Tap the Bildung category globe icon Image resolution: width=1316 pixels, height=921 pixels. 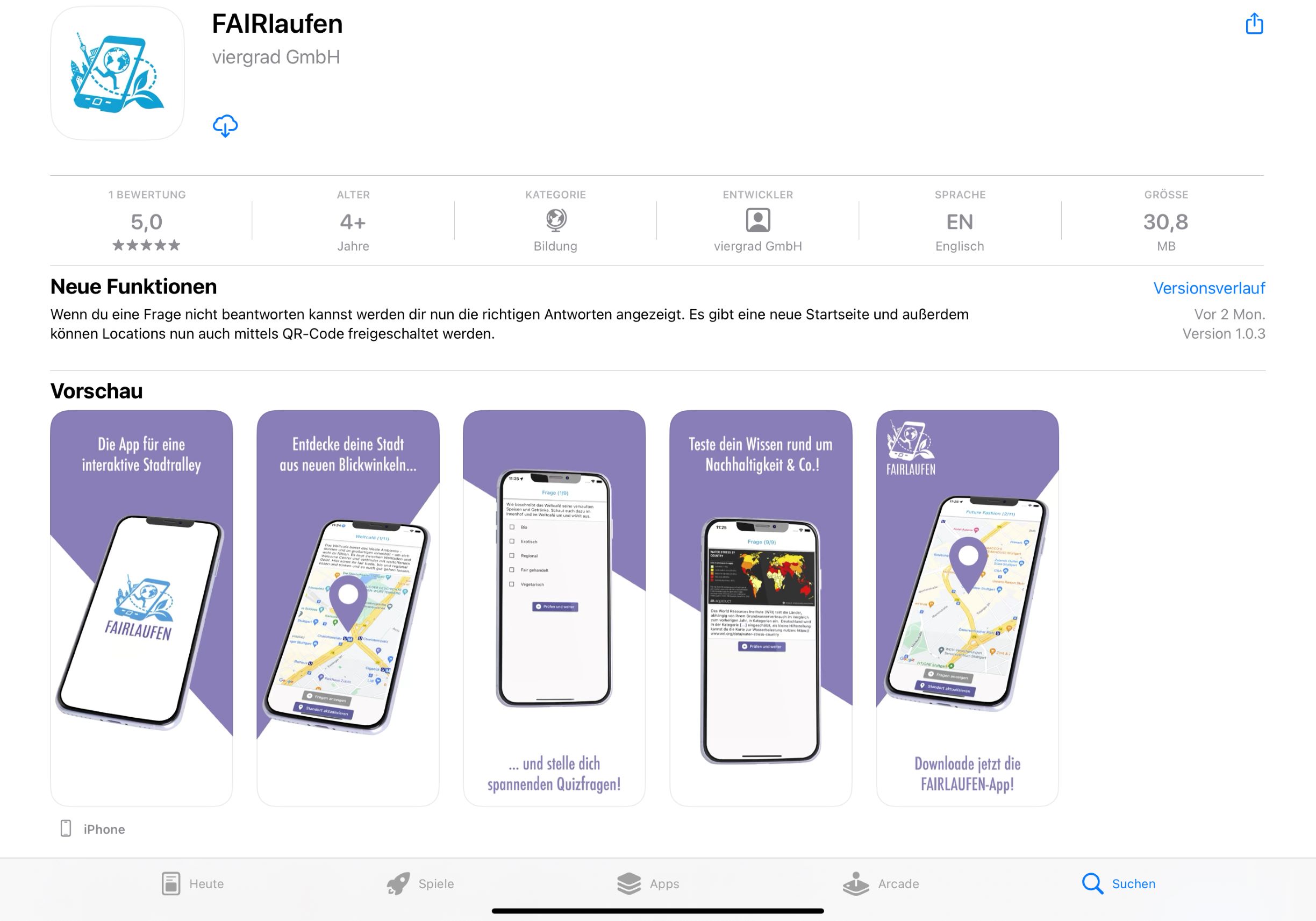[x=555, y=220]
